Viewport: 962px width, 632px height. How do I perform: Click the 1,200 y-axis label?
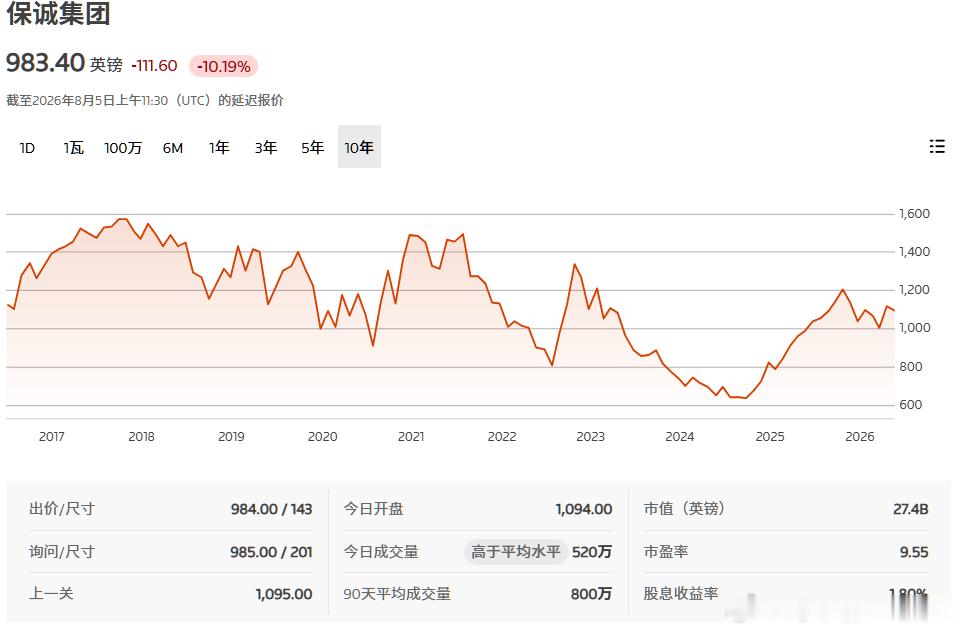[914, 290]
